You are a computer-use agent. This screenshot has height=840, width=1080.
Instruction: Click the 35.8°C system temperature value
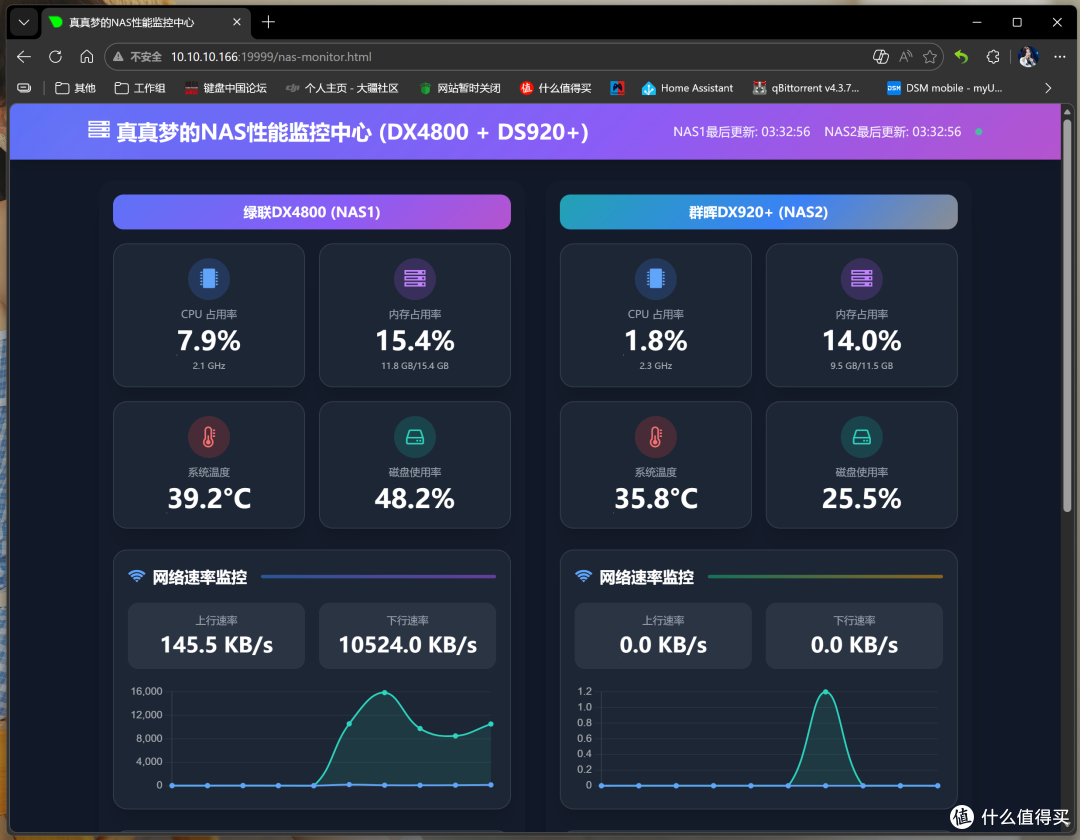point(656,498)
